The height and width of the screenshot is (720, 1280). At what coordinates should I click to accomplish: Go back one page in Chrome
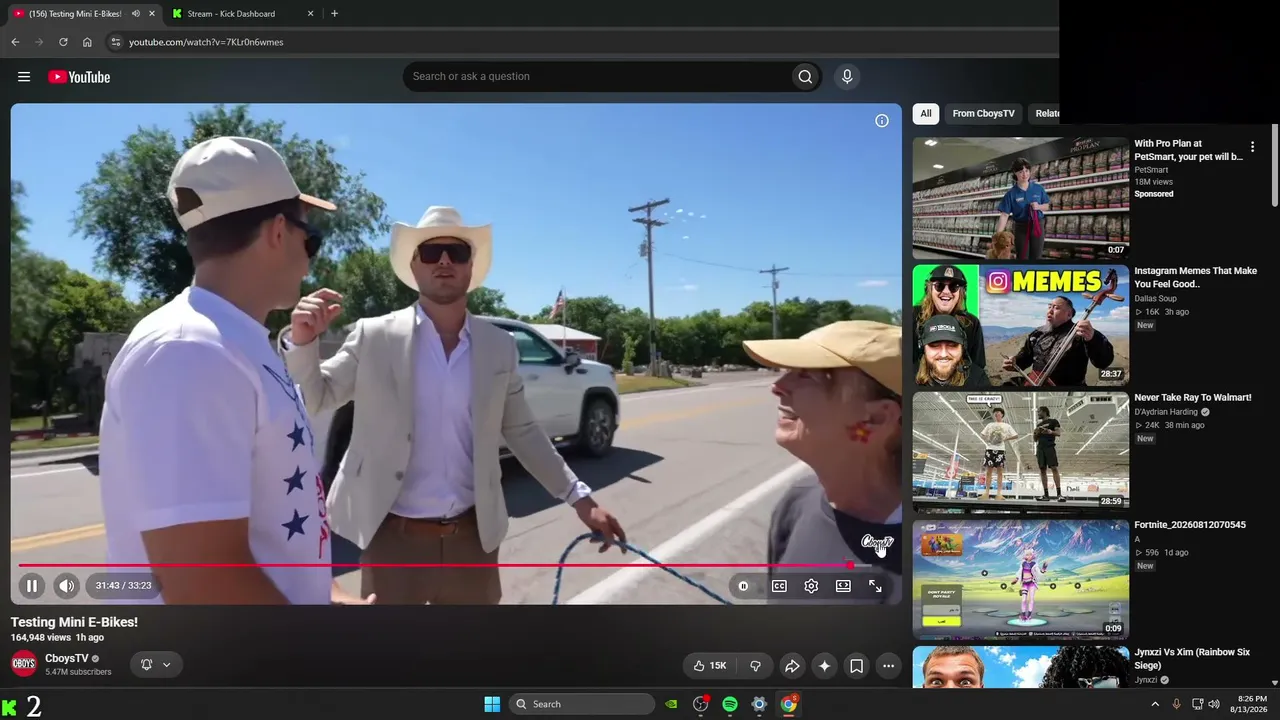[15, 42]
